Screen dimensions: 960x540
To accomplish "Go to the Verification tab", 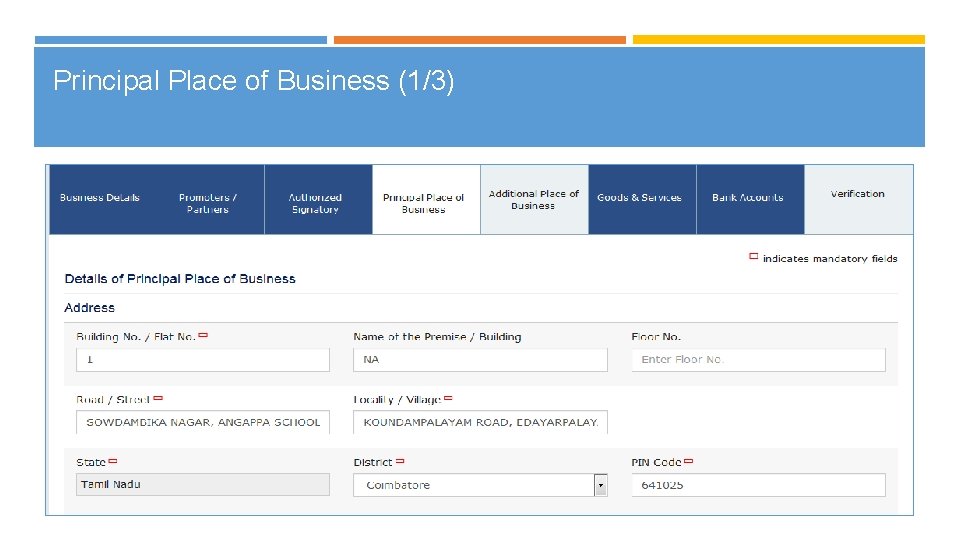I will 857,194.
